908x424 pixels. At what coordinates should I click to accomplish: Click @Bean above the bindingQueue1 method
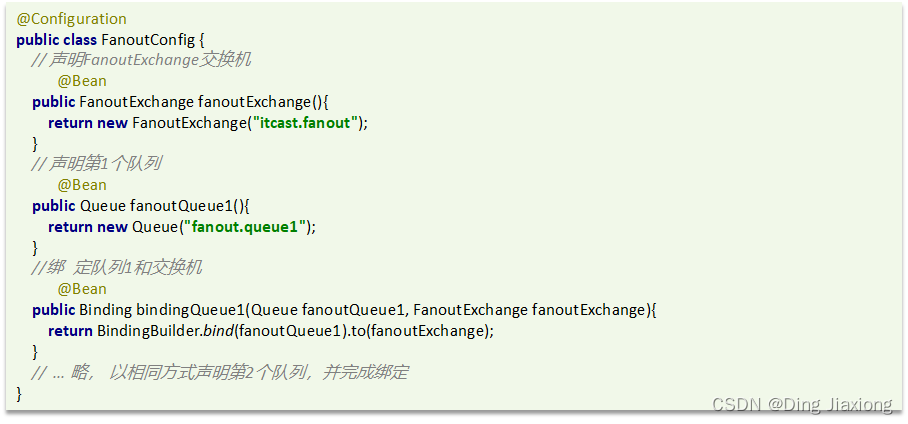pyautogui.click(x=82, y=289)
